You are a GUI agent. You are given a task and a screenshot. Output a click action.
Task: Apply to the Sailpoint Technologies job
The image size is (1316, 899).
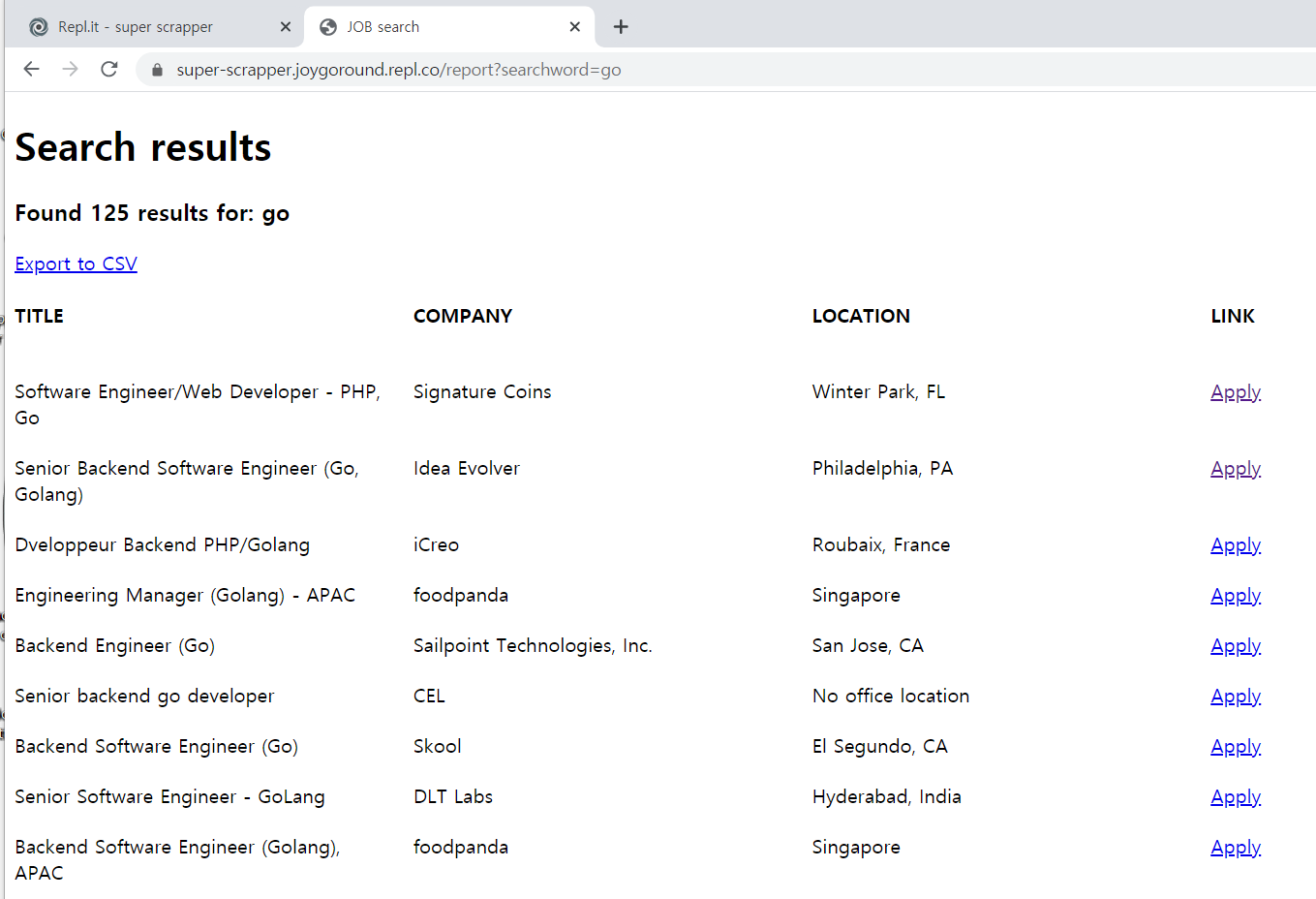1236,645
